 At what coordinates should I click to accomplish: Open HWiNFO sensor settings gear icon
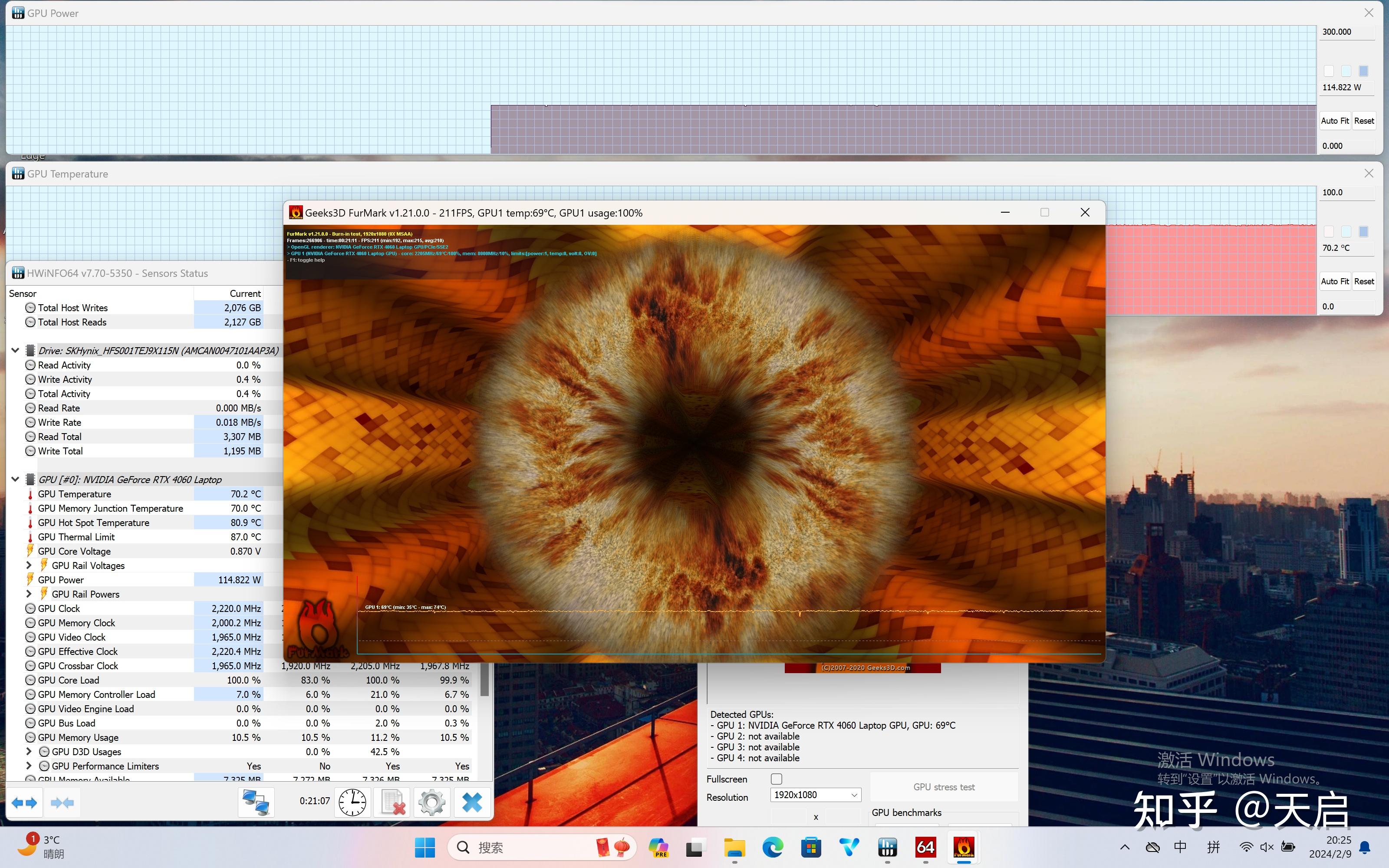pos(431,802)
